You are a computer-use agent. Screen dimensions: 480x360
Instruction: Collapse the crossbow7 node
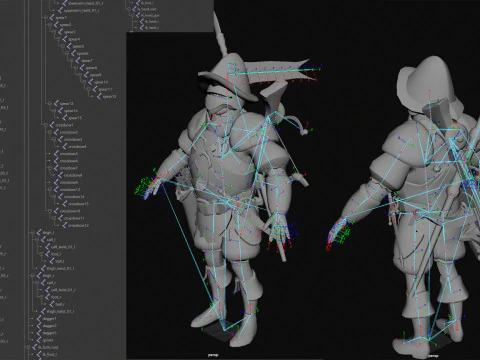pos(50,168)
